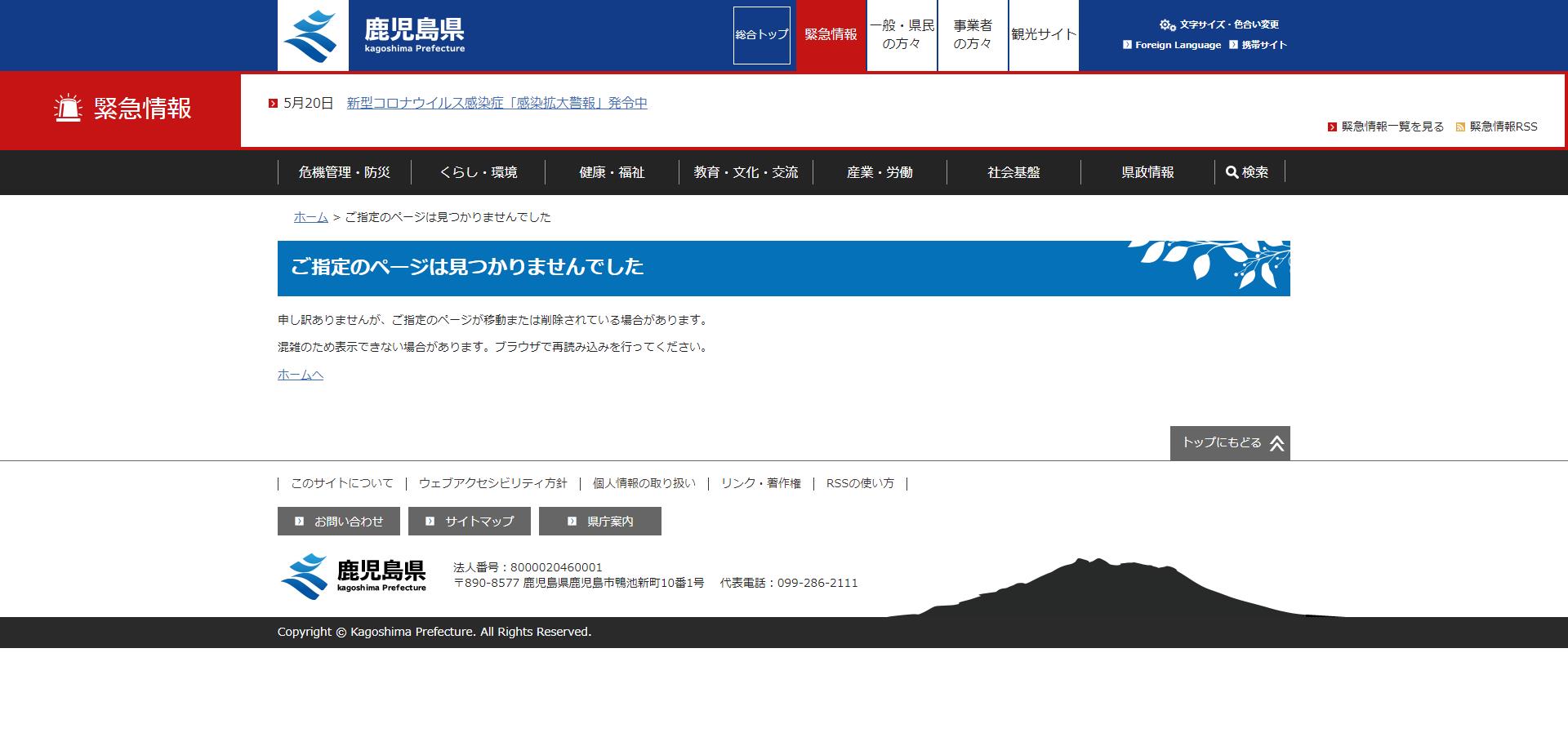Click the arrow icon beside 携帯サイト
This screenshot has width=1568, height=755.
(x=1233, y=45)
